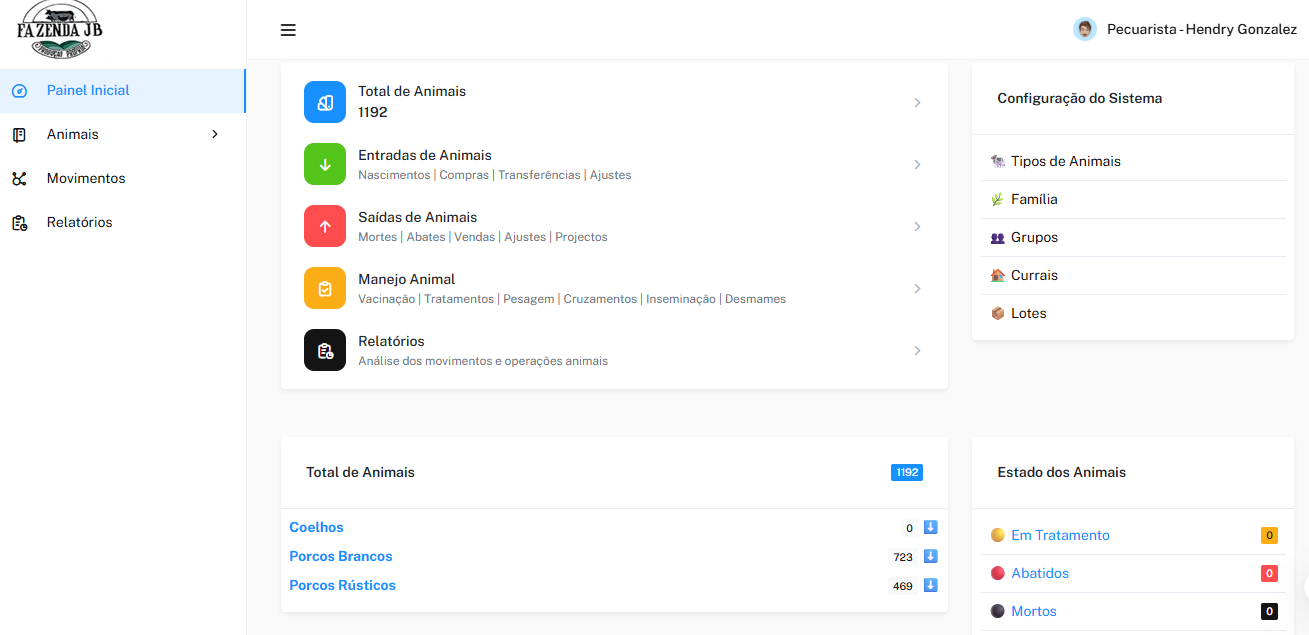The width and height of the screenshot is (1309, 635).
Task: Open the Porcos Brancos link
Action: (341, 556)
